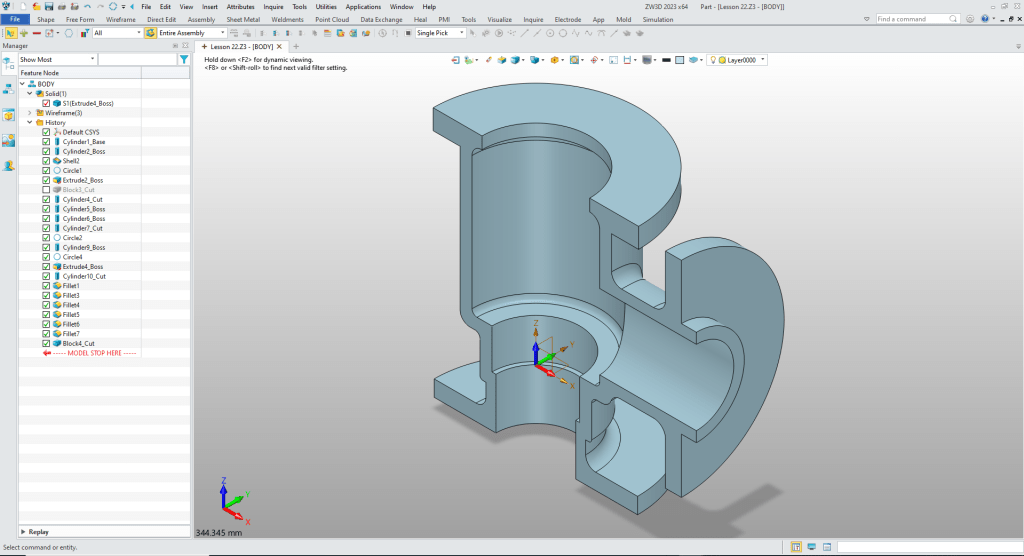
Task: Click the MODEL STOP HERE marker
Action: pyautogui.click(x=94, y=353)
